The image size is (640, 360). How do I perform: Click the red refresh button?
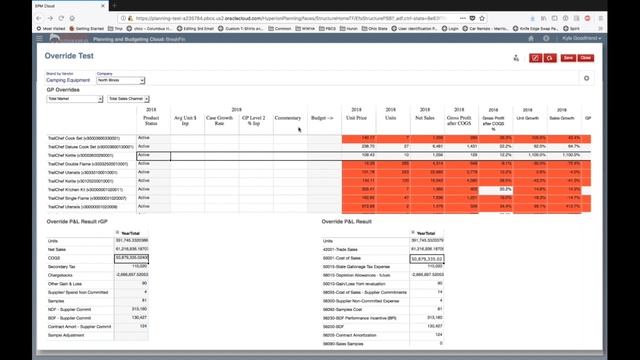click(550, 58)
